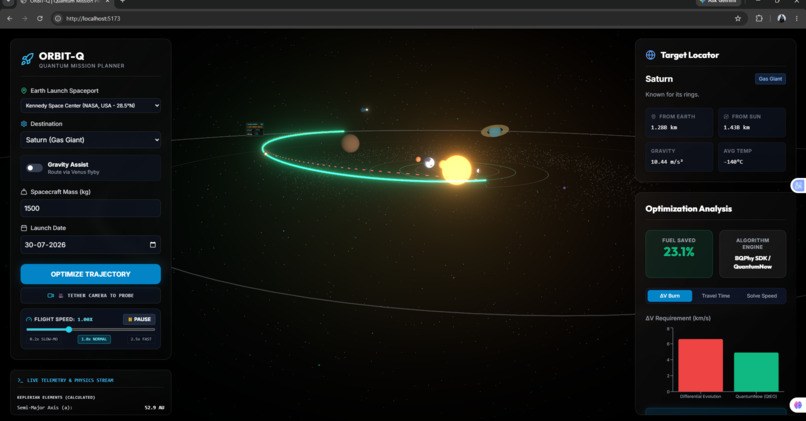Click the Optimization Analysis heading
The width and height of the screenshot is (806, 421).
(x=688, y=209)
